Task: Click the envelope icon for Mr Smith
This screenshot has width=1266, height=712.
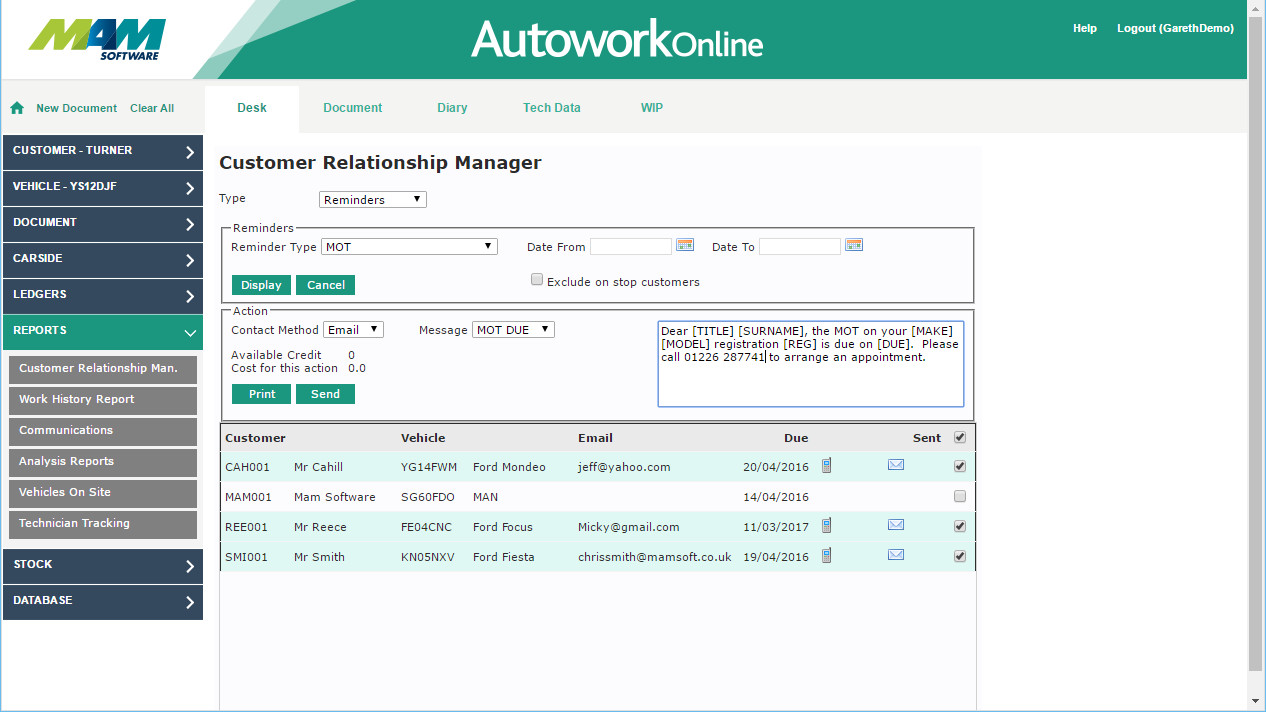Action: [896, 555]
